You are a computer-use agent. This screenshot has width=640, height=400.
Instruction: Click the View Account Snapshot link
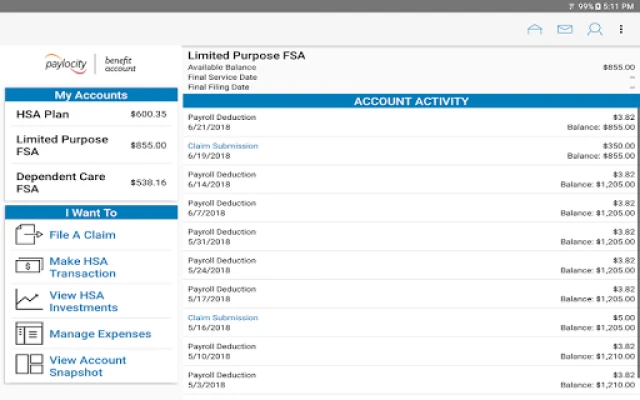click(88, 366)
